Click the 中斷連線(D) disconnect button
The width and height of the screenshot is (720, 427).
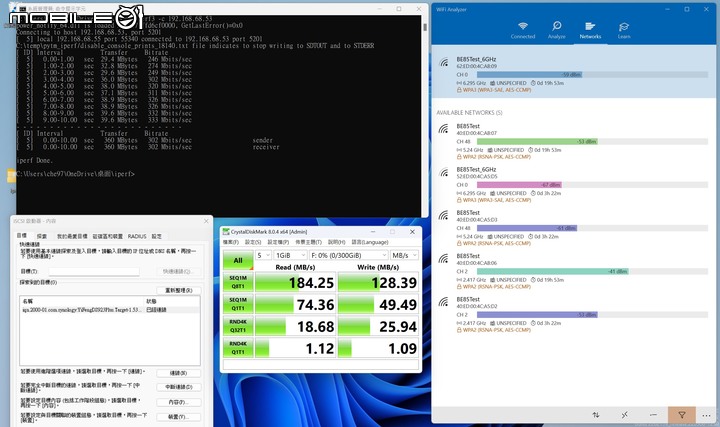tap(179, 387)
